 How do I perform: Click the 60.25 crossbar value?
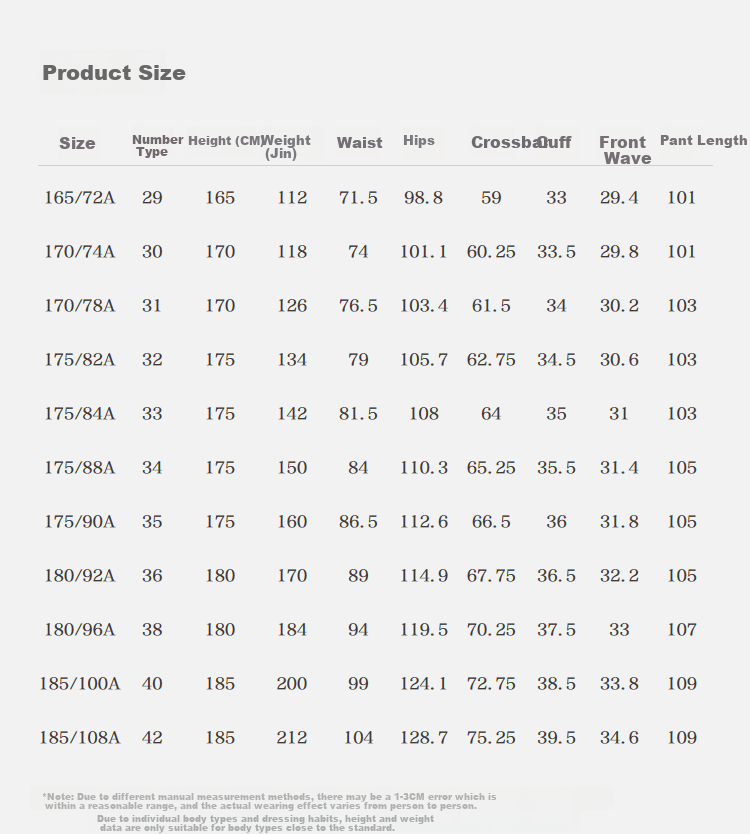click(x=491, y=252)
